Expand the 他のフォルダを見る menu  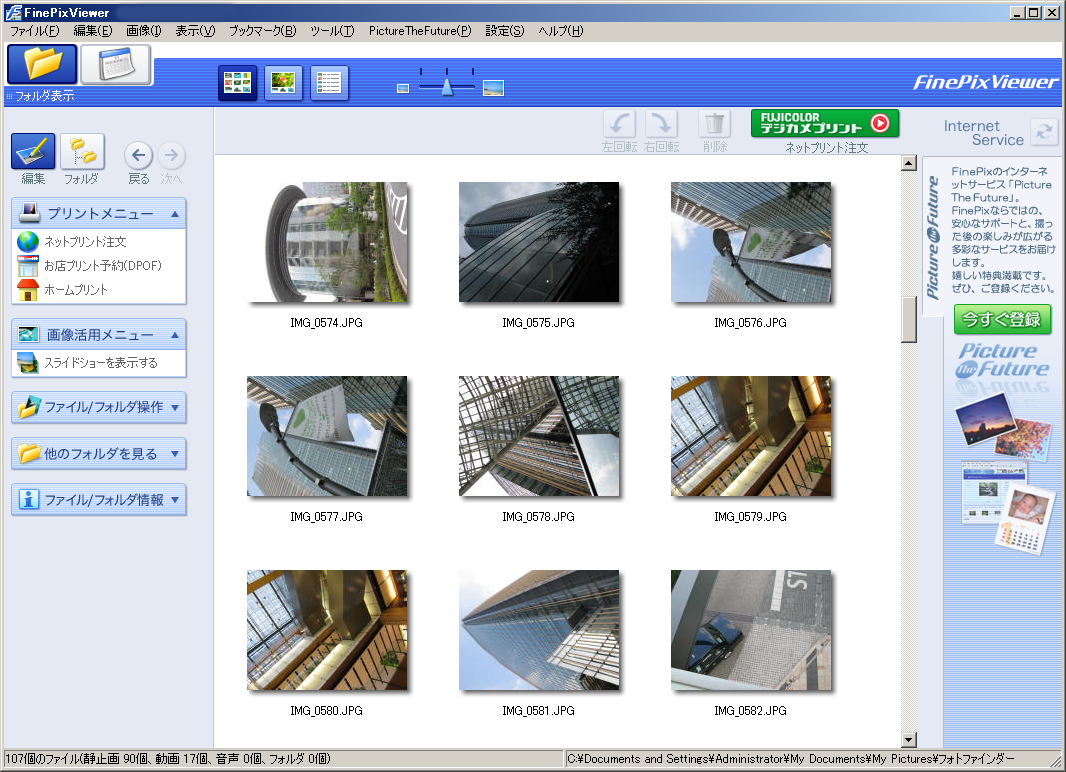tap(97, 453)
